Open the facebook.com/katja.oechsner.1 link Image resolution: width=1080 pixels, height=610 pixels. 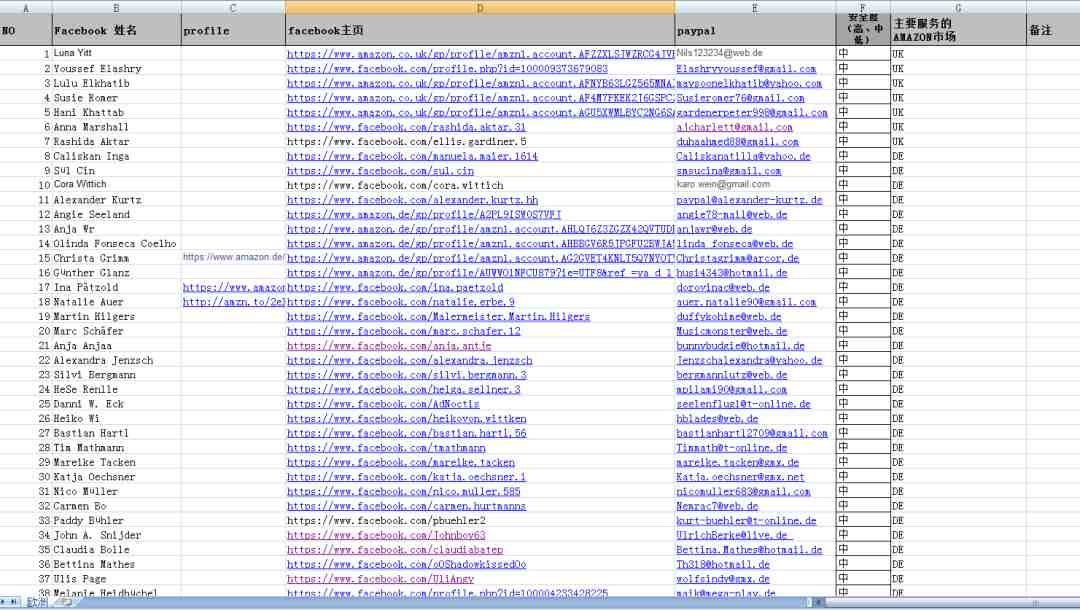pos(406,477)
